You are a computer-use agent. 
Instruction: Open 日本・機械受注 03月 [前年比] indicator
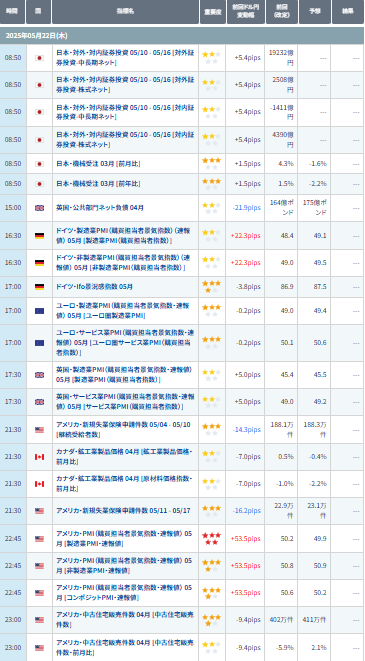[x=98, y=184]
